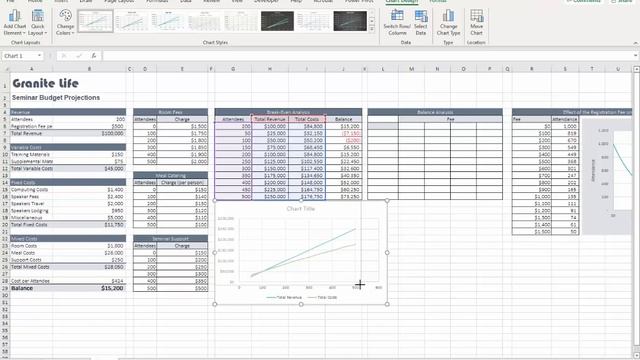Select column H header
The height and width of the screenshot is (360, 640).
(x=270, y=69)
